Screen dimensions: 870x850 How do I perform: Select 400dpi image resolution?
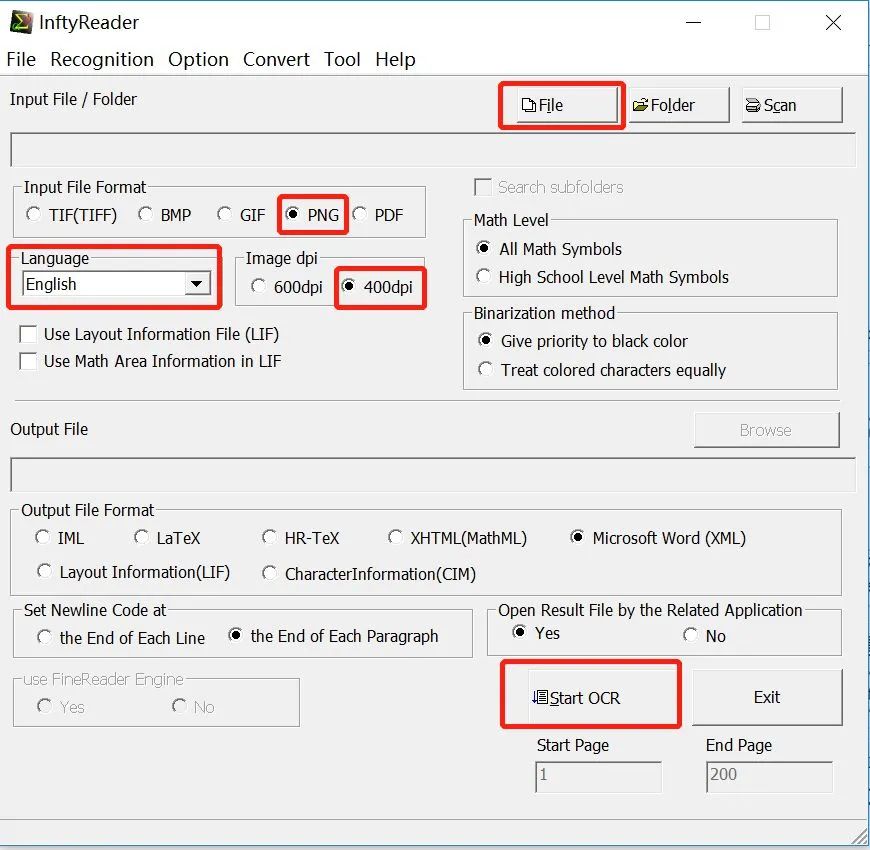pos(377,287)
